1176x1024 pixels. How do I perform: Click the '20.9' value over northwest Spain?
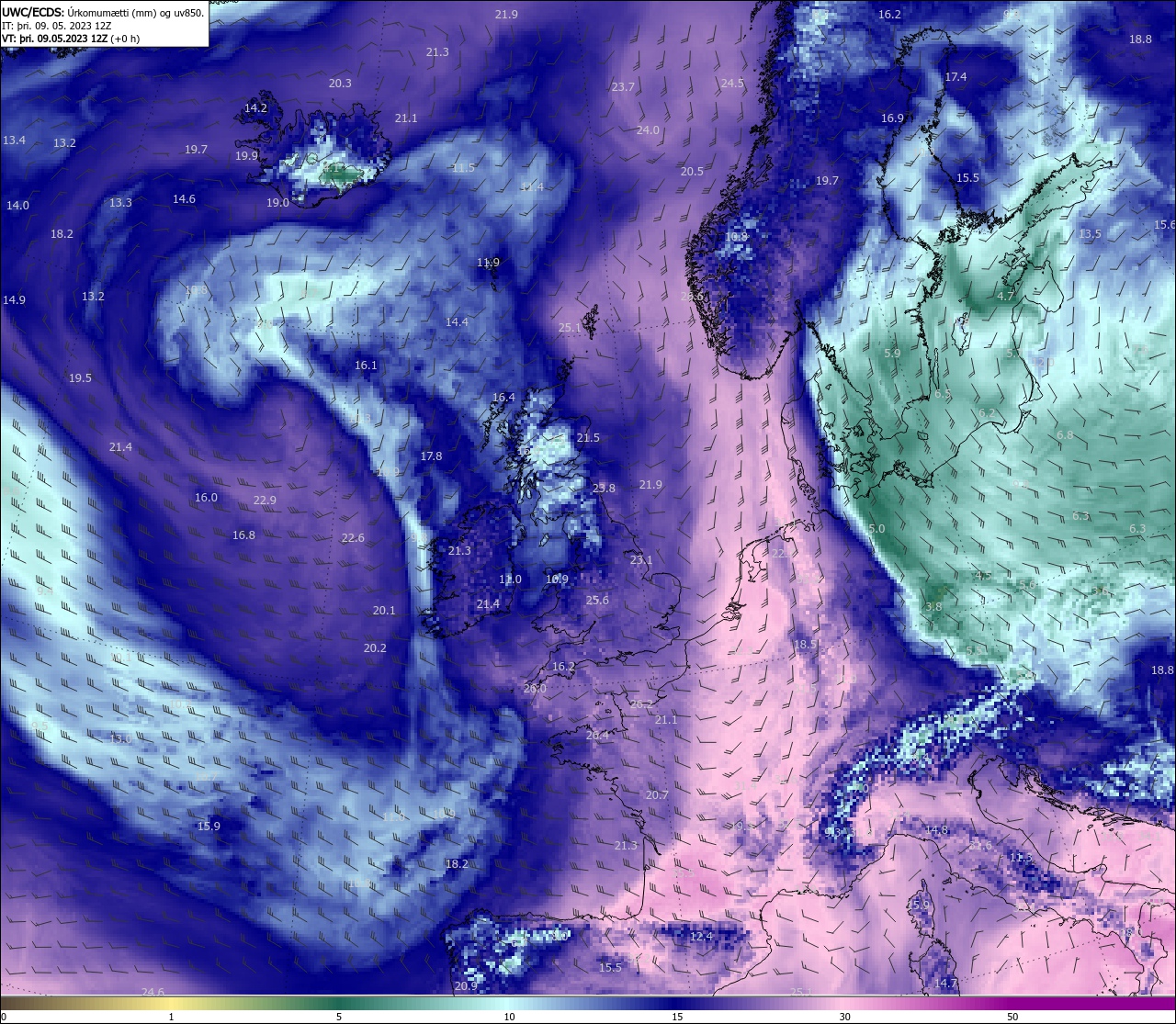tap(466, 986)
